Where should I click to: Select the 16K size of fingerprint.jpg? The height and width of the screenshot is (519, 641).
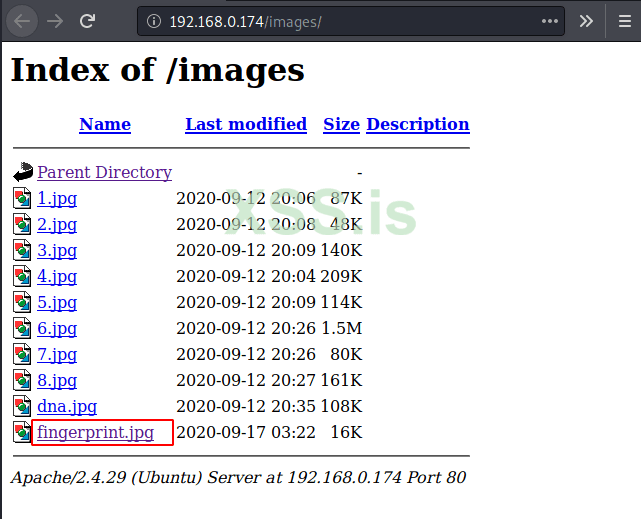[x=346, y=432]
